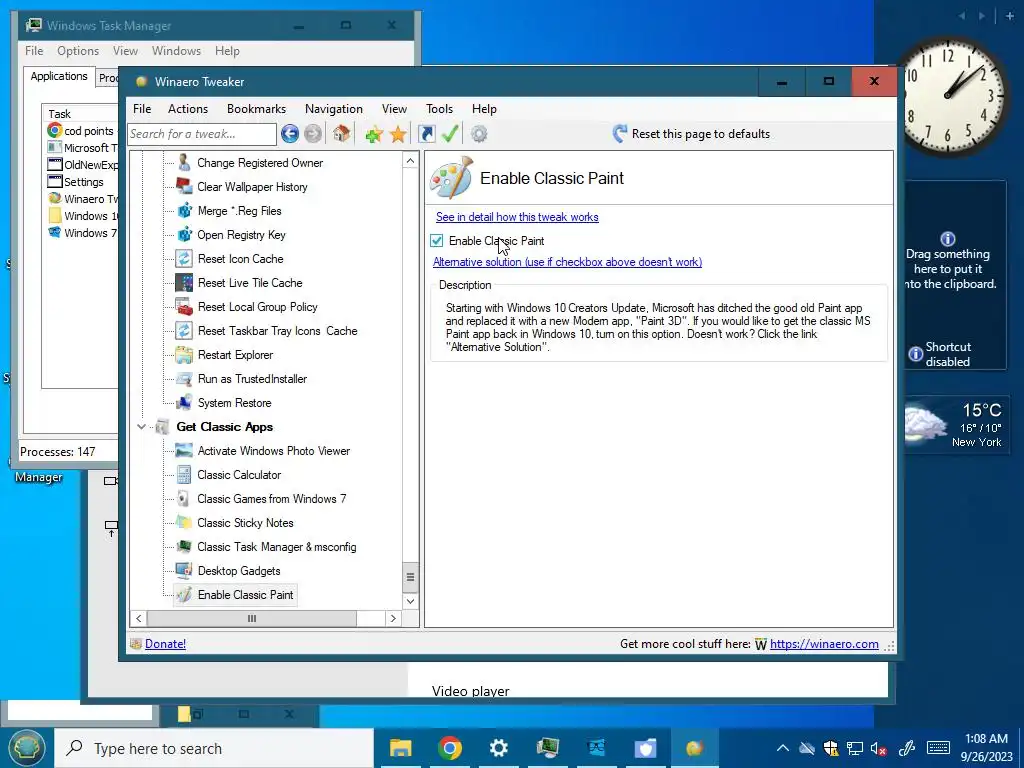Select System Restore in the tree

point(234,403)
